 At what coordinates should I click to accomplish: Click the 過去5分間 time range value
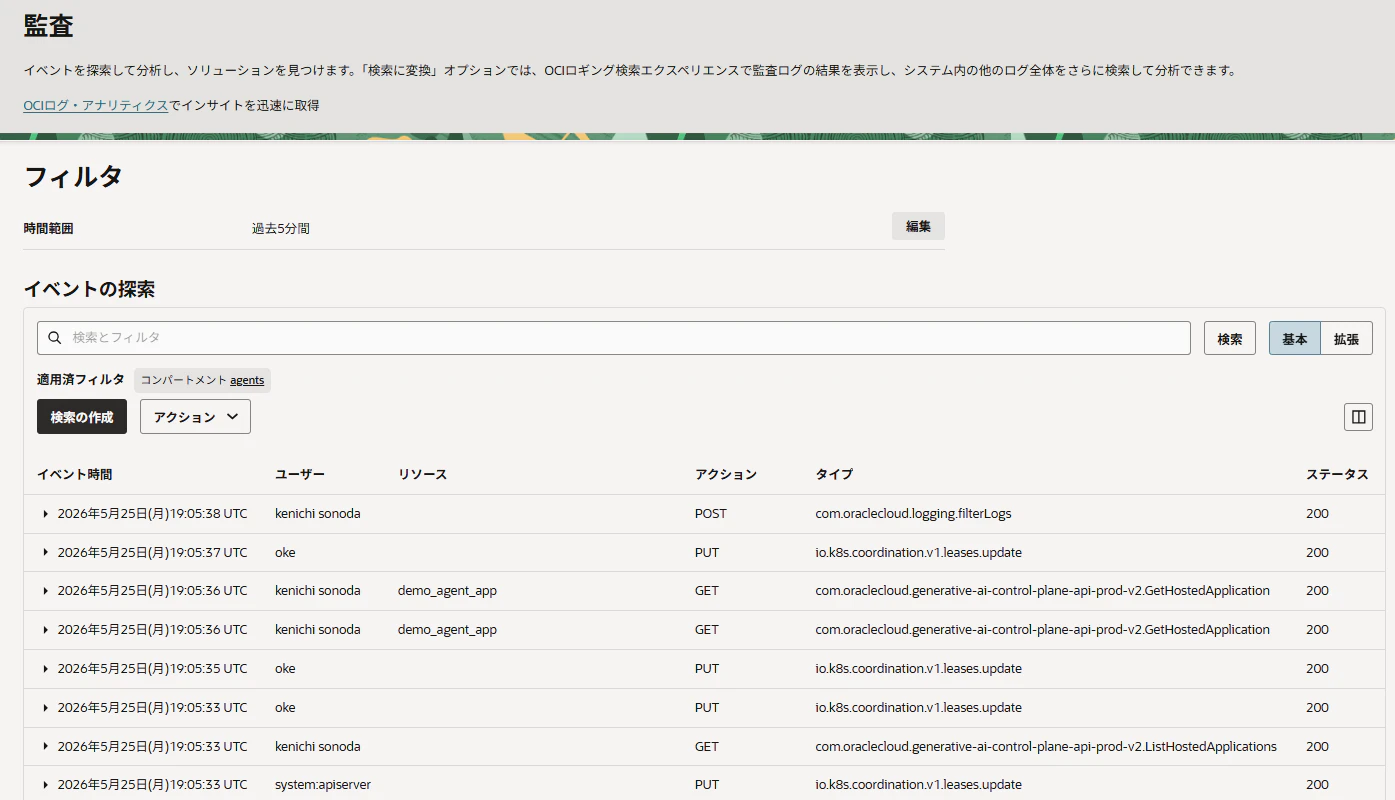[281, 229]
